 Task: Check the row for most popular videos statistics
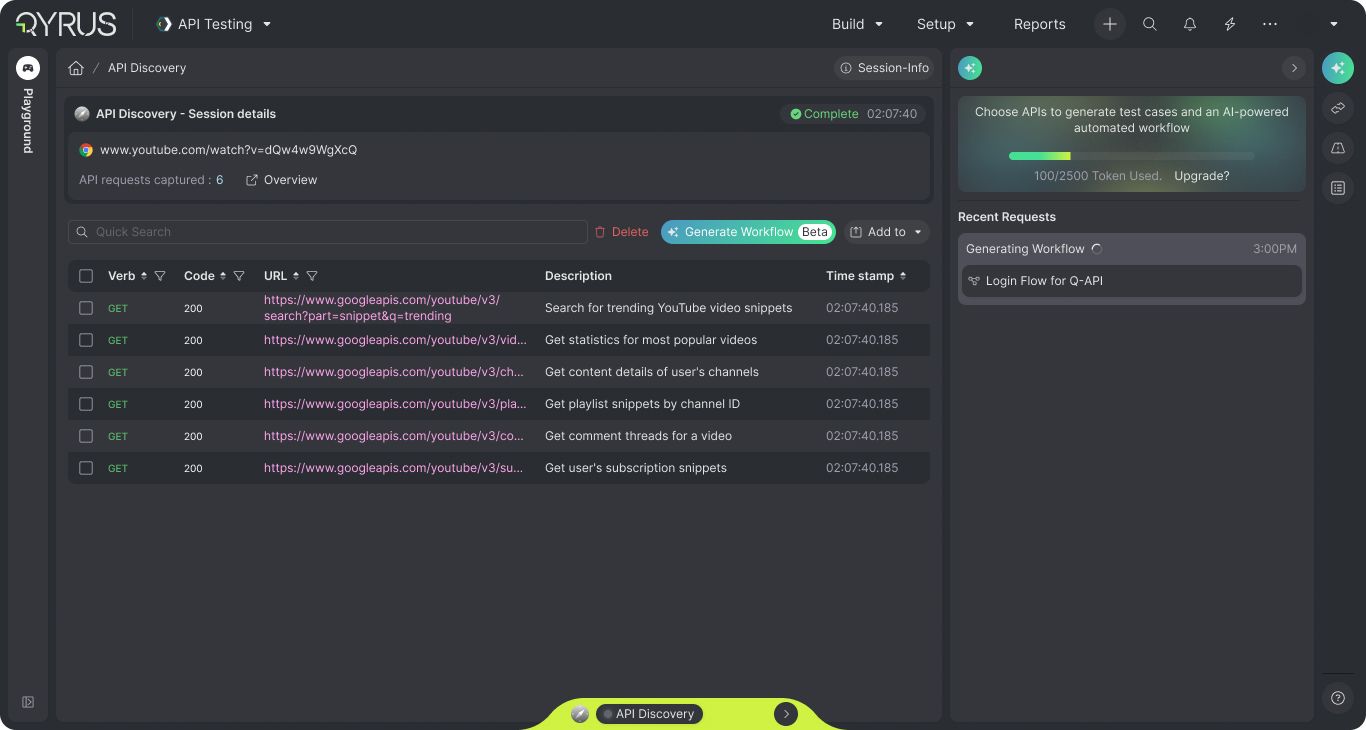point(86,340)
